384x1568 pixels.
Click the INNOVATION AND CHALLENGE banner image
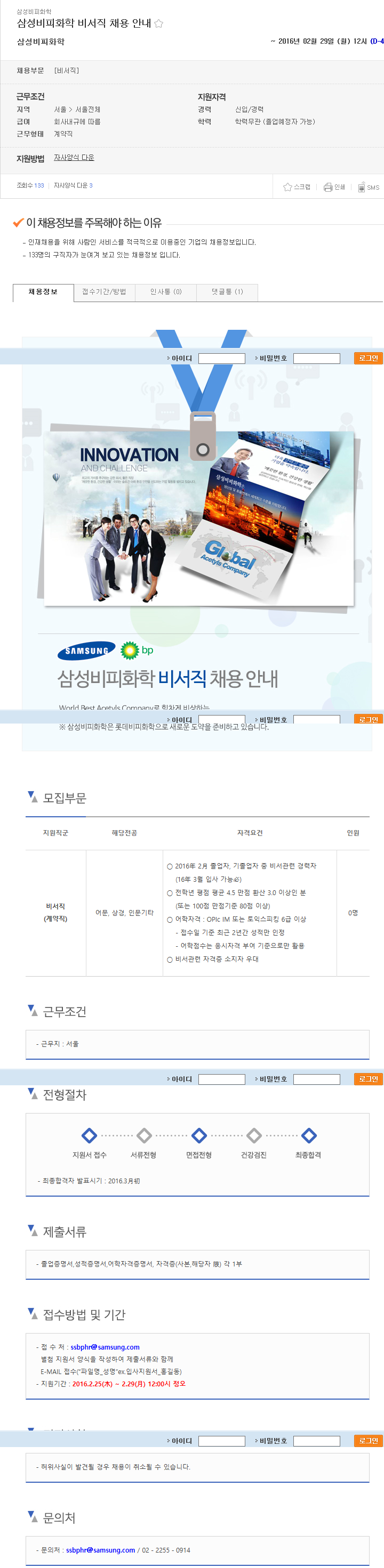tap(129, 517)
